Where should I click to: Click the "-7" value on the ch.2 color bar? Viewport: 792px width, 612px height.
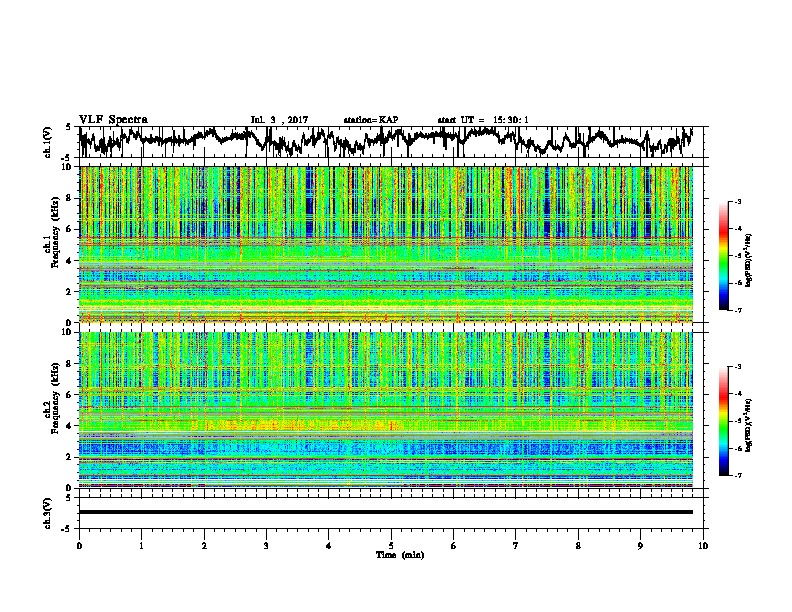(737, 475)
